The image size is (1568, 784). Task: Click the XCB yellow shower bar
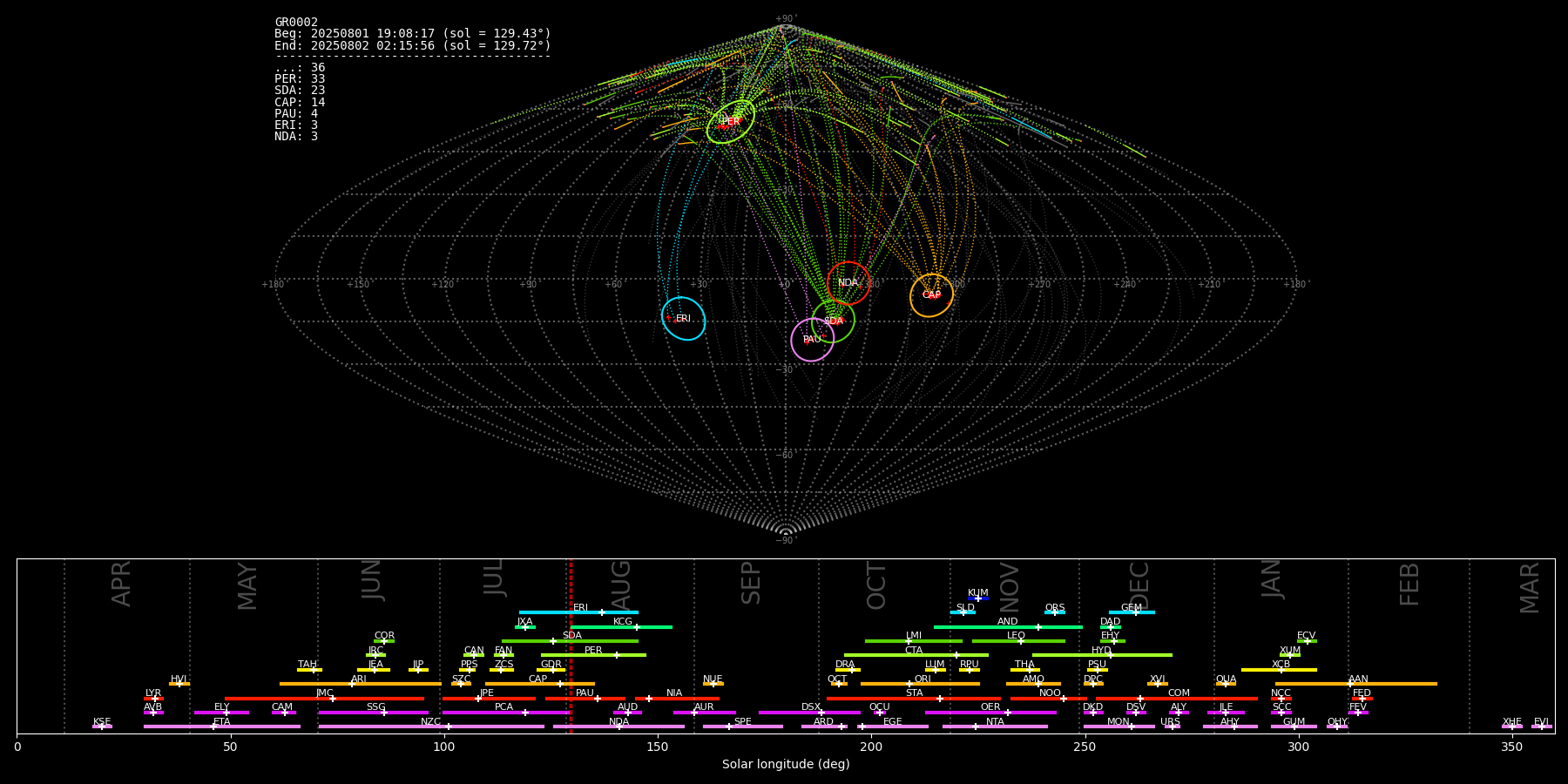click(x=1279, y=670)
